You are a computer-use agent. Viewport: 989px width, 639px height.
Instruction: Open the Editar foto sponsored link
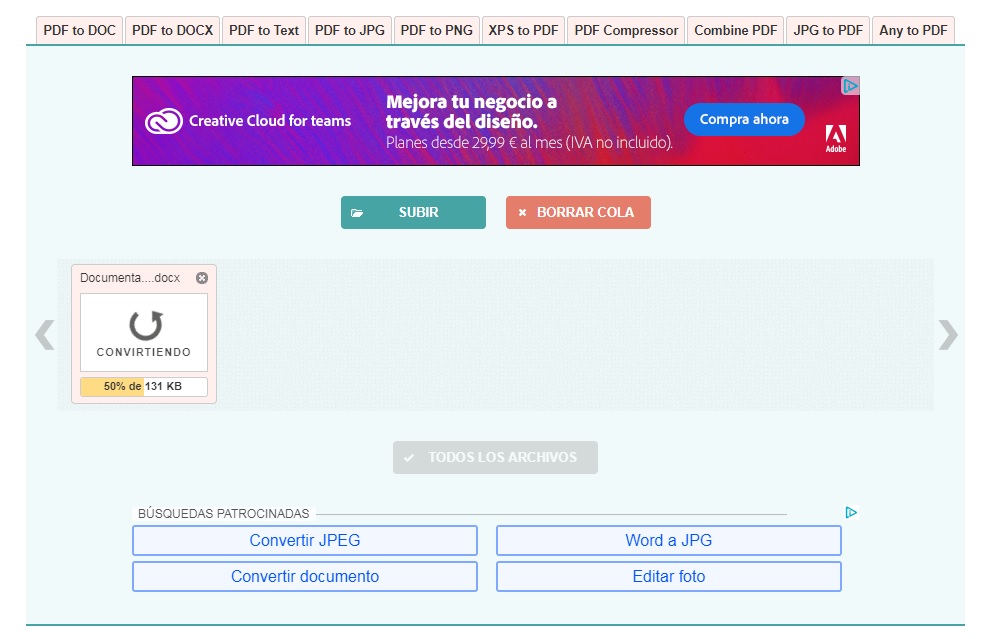(669, 577)
